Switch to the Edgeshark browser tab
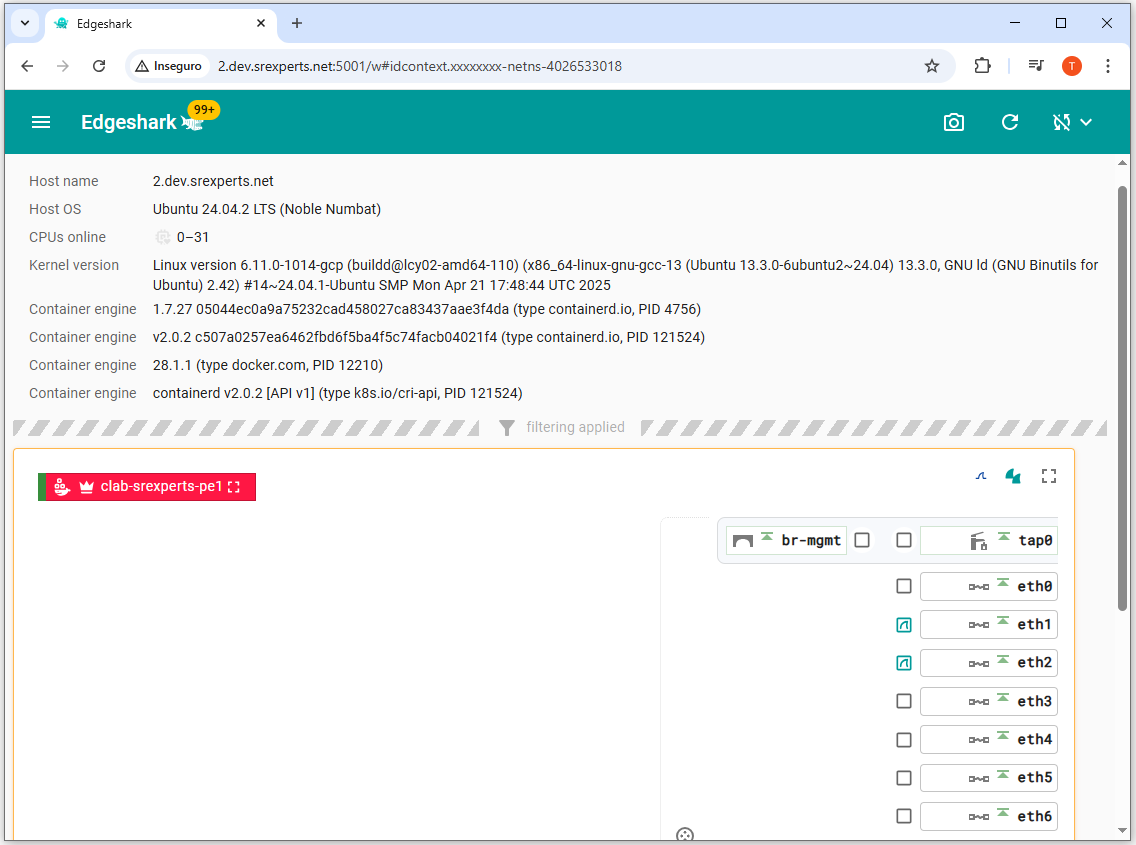 [x=150, y=23]
